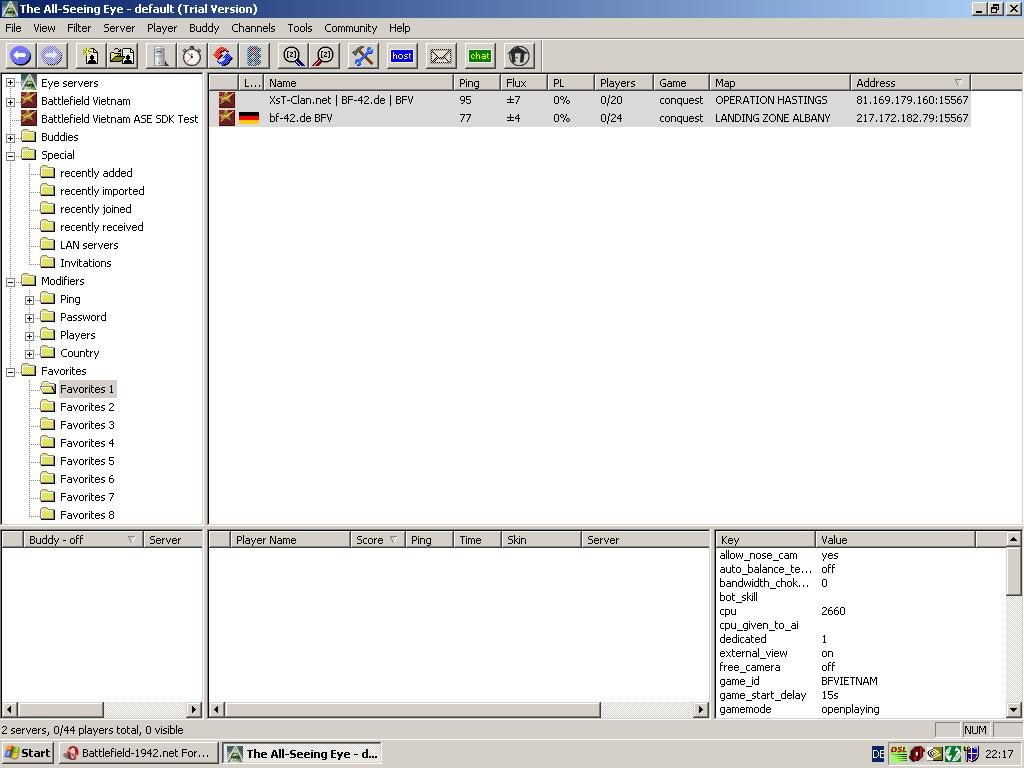The height and width of the screenshot is (768, 1024).
Task: Sort server list by Ping column
Action: [x=476, y=83]
